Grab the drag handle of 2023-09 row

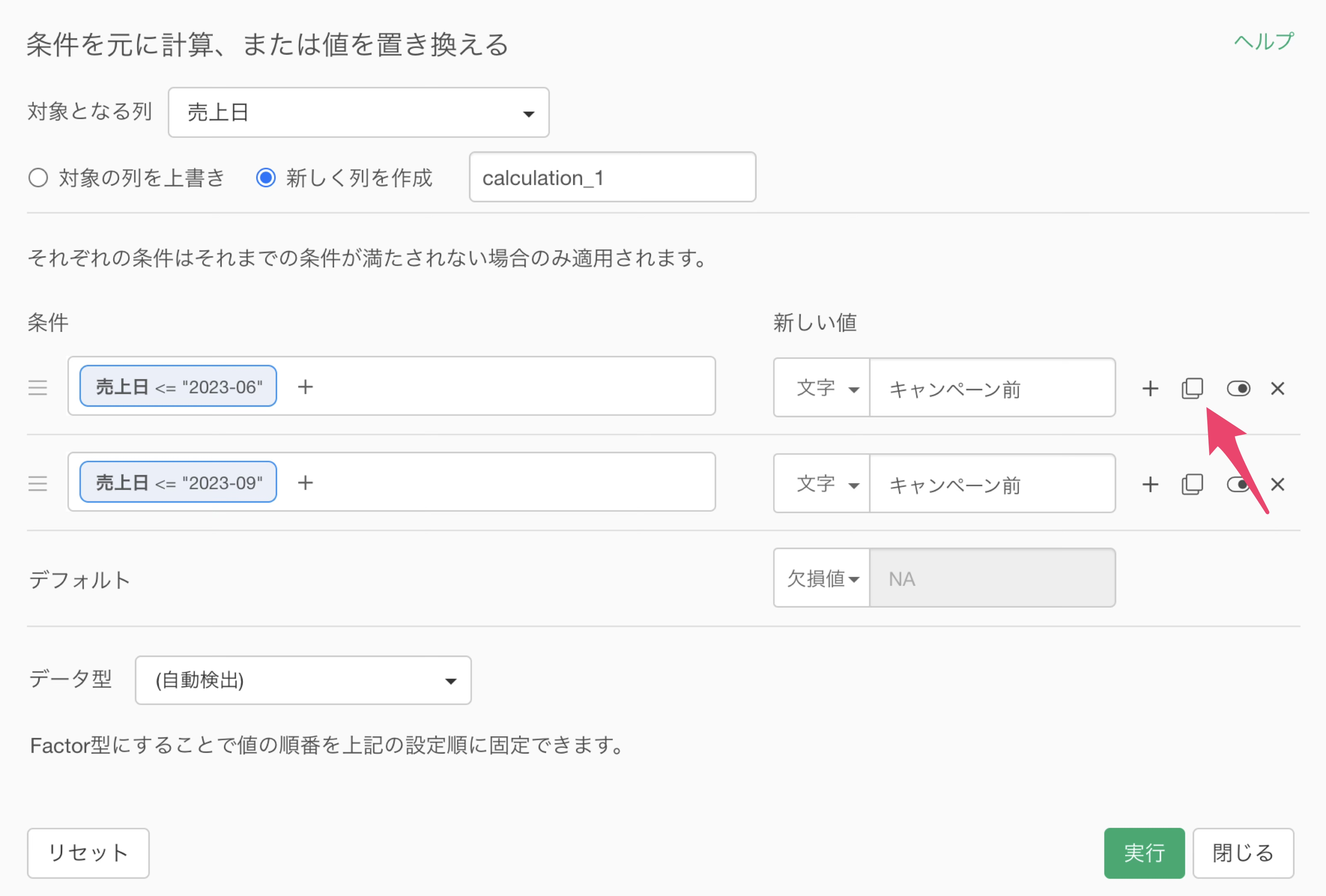click(x=38, y=484)
